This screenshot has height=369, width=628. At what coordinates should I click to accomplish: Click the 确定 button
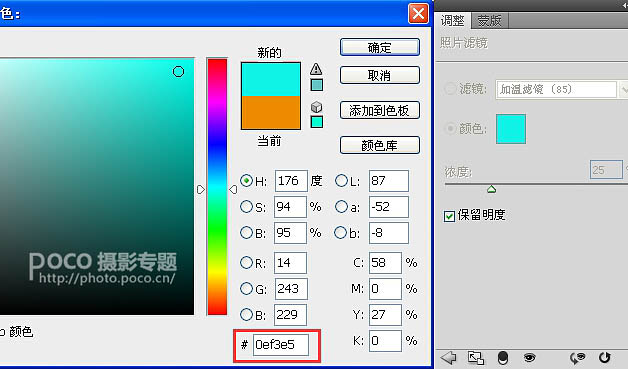click(380, 47)
